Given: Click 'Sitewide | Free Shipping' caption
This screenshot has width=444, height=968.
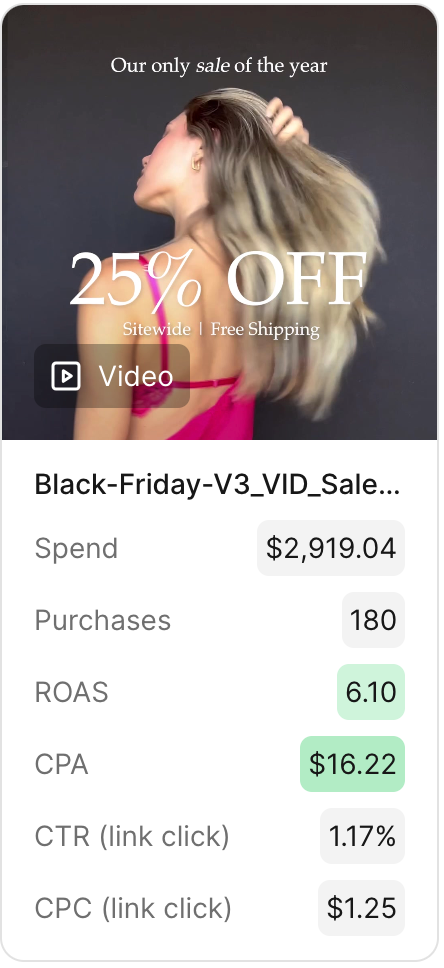Looking at the screenshot, I should click(221, 329).
